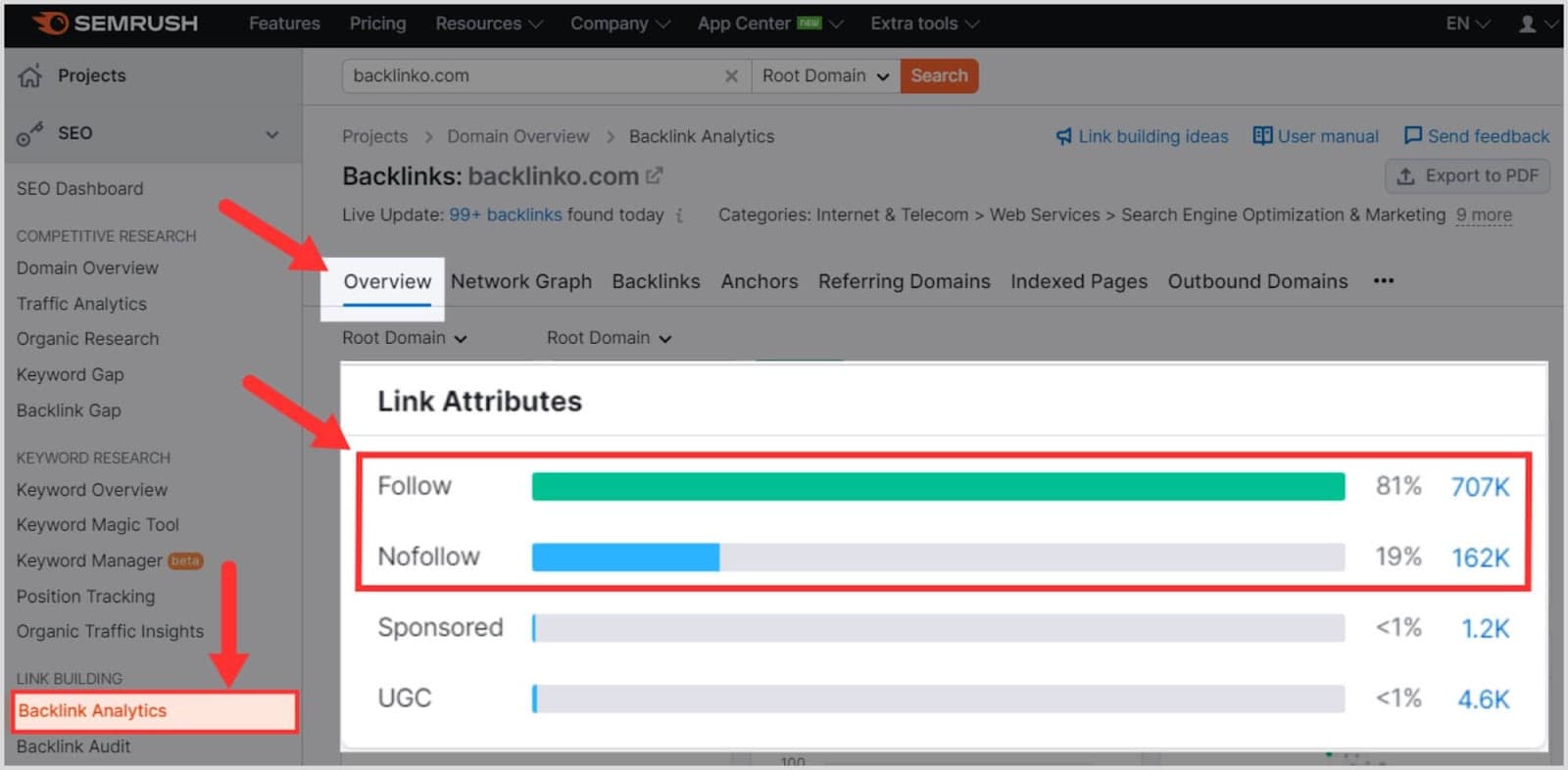This screenshot has height=770, width=1568.
Task: Collapse the SEO sidebar section
Action: [x=272, y=134]
